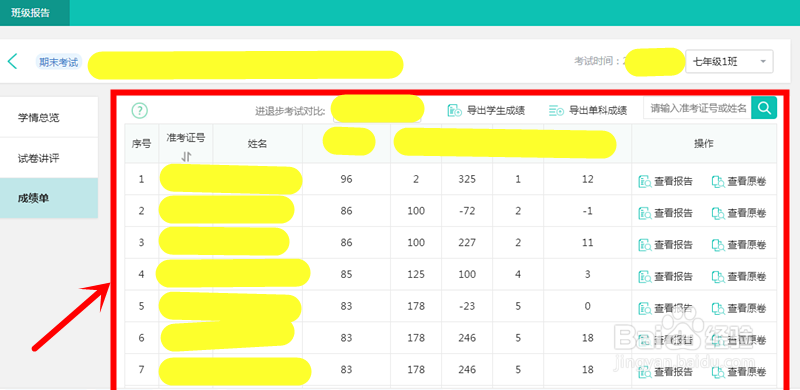Go back with the left chevron icon

pyautogui.click(x=12, y=61)
